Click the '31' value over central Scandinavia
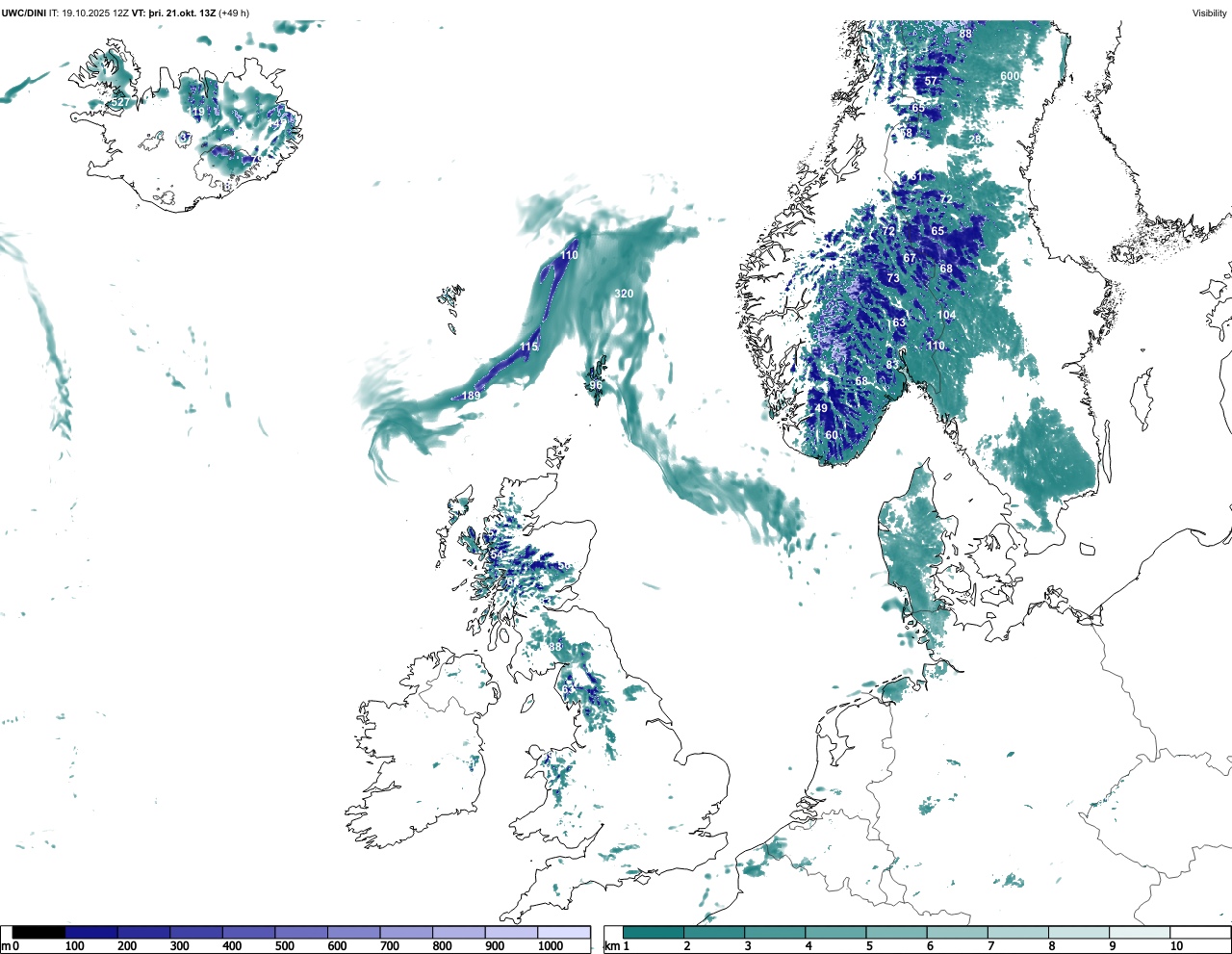The height and width of the screenshot is (954, 1232). point(916,177)
